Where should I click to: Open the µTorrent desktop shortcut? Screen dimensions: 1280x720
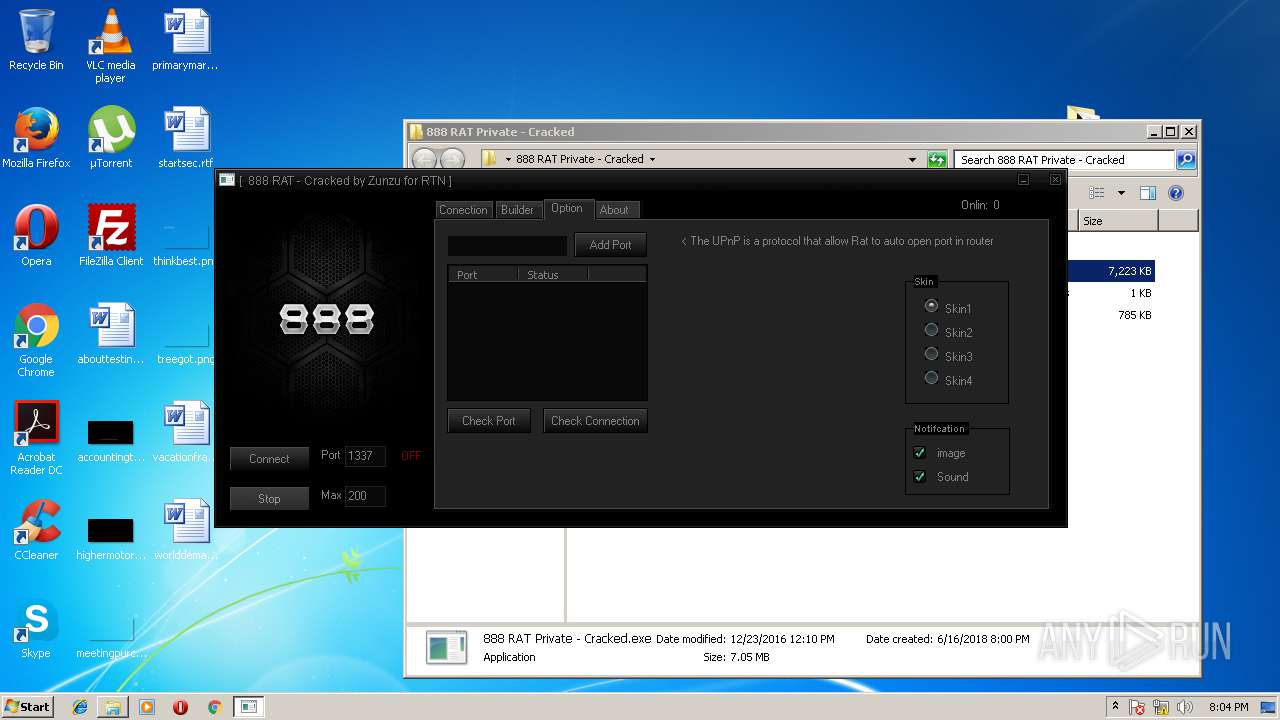(x=111, y=138)
